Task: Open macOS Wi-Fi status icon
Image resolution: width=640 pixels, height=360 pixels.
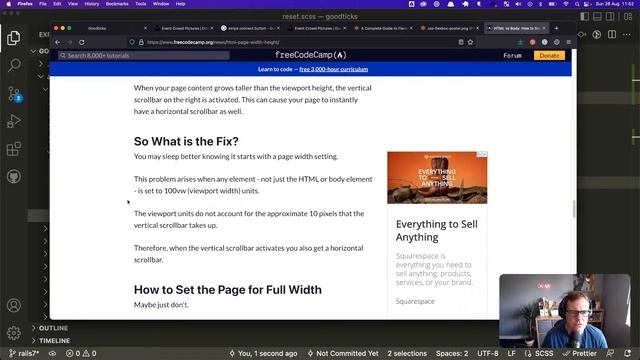Action: 566,4
